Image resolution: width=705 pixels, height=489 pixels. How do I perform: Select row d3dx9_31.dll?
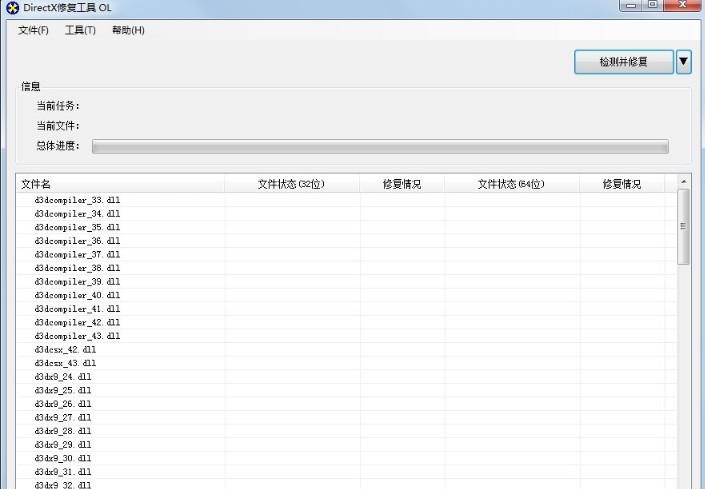click(x=347, y=471)
